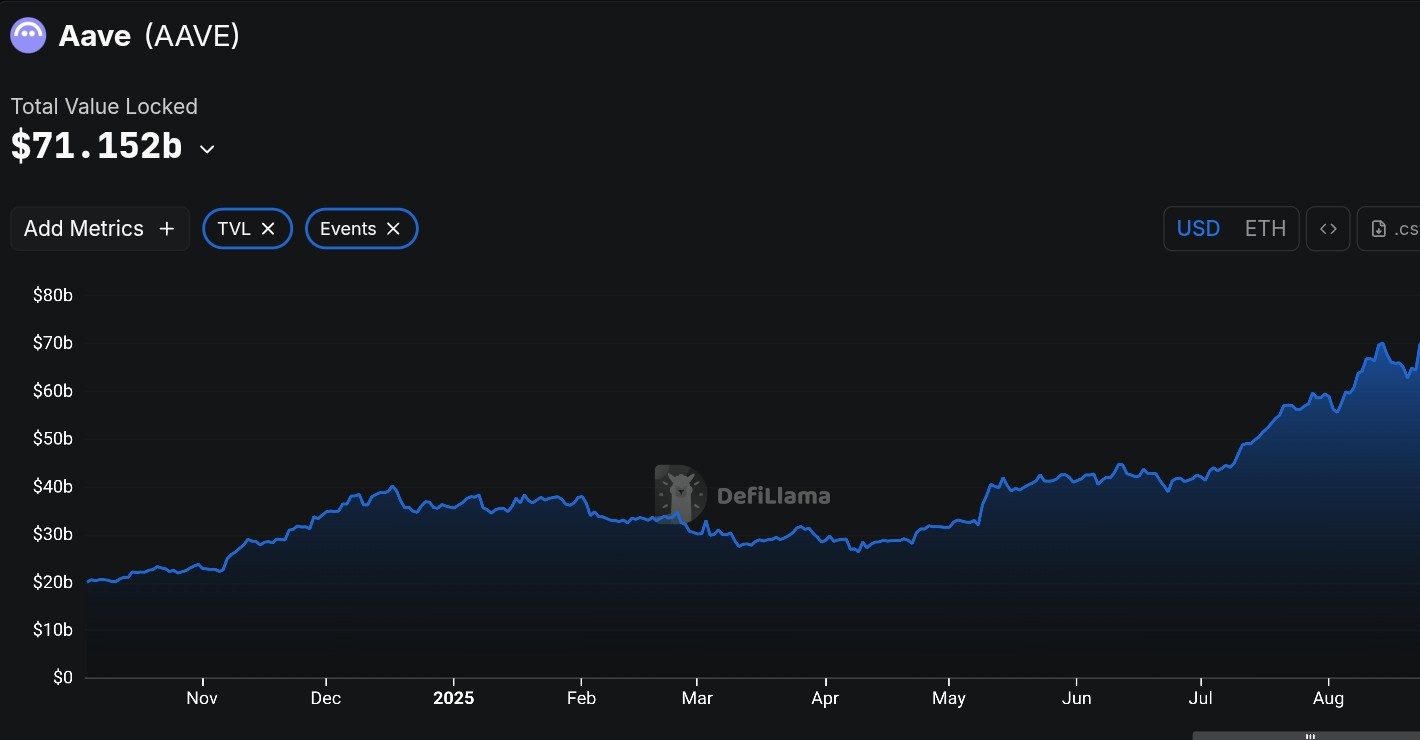Open the embed chart code icon

tap(1328, 229)
